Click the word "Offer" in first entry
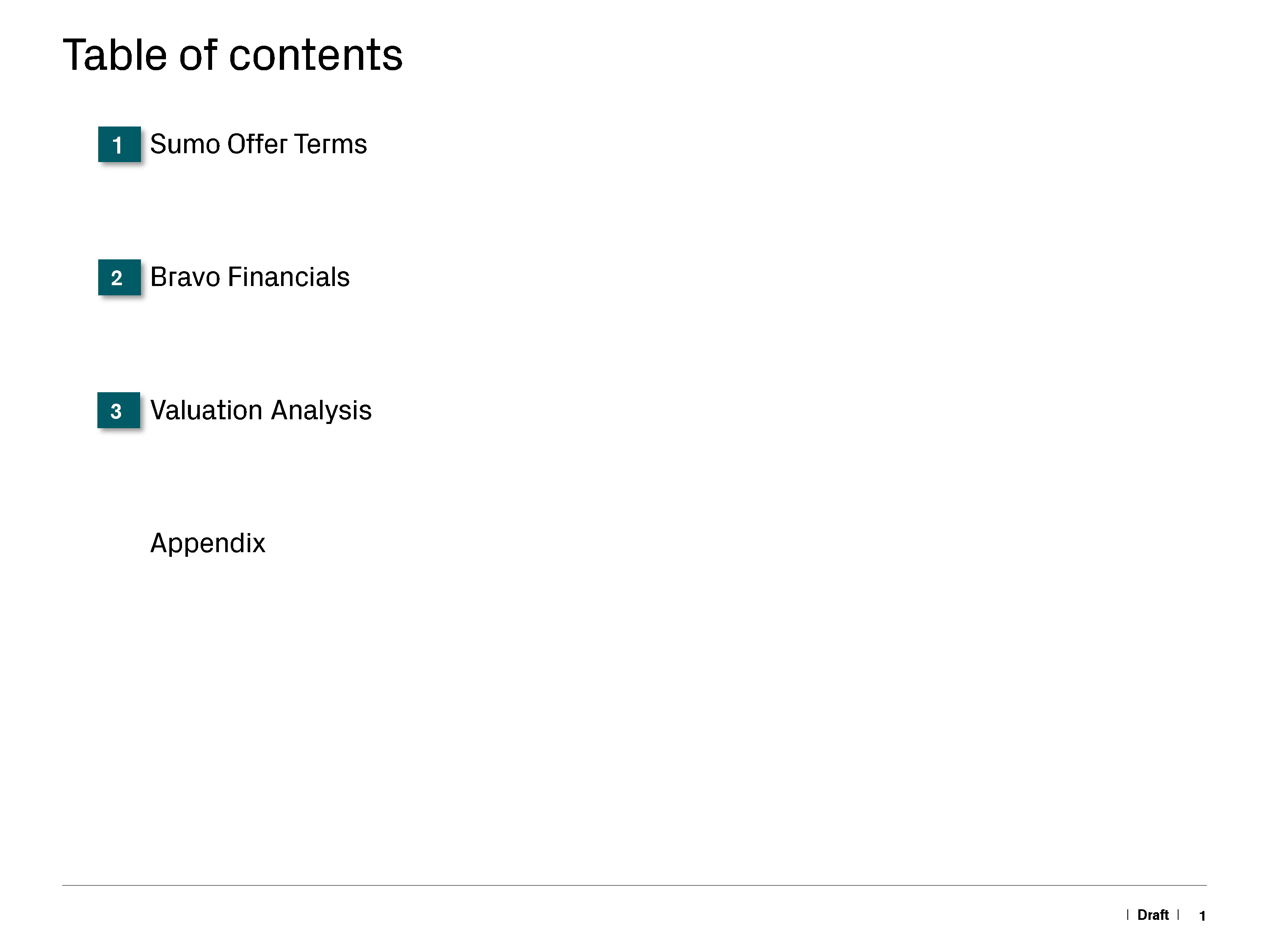Image resolution: width=1270 pixels, height=952 pixels. [257, 144]
